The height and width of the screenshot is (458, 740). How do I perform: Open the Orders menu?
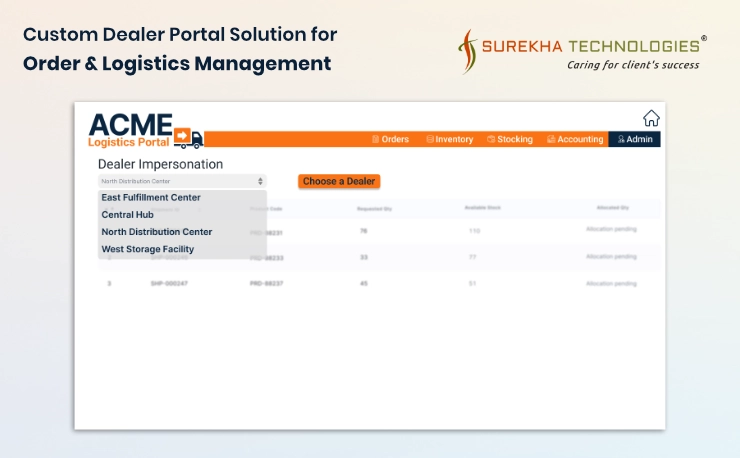click(x=390, y=139)
